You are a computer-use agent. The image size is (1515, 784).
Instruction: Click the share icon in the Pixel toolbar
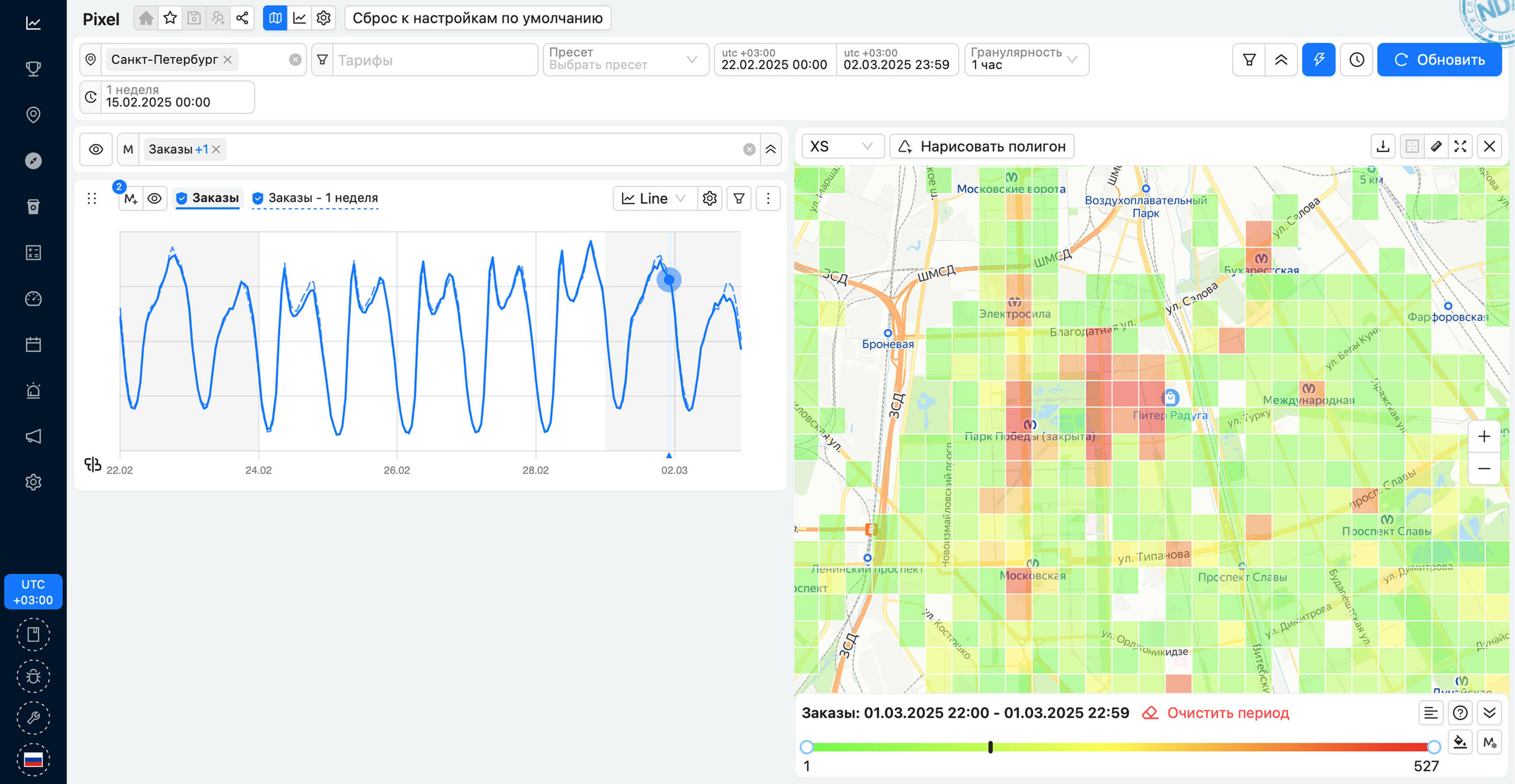tap(242, 18)
